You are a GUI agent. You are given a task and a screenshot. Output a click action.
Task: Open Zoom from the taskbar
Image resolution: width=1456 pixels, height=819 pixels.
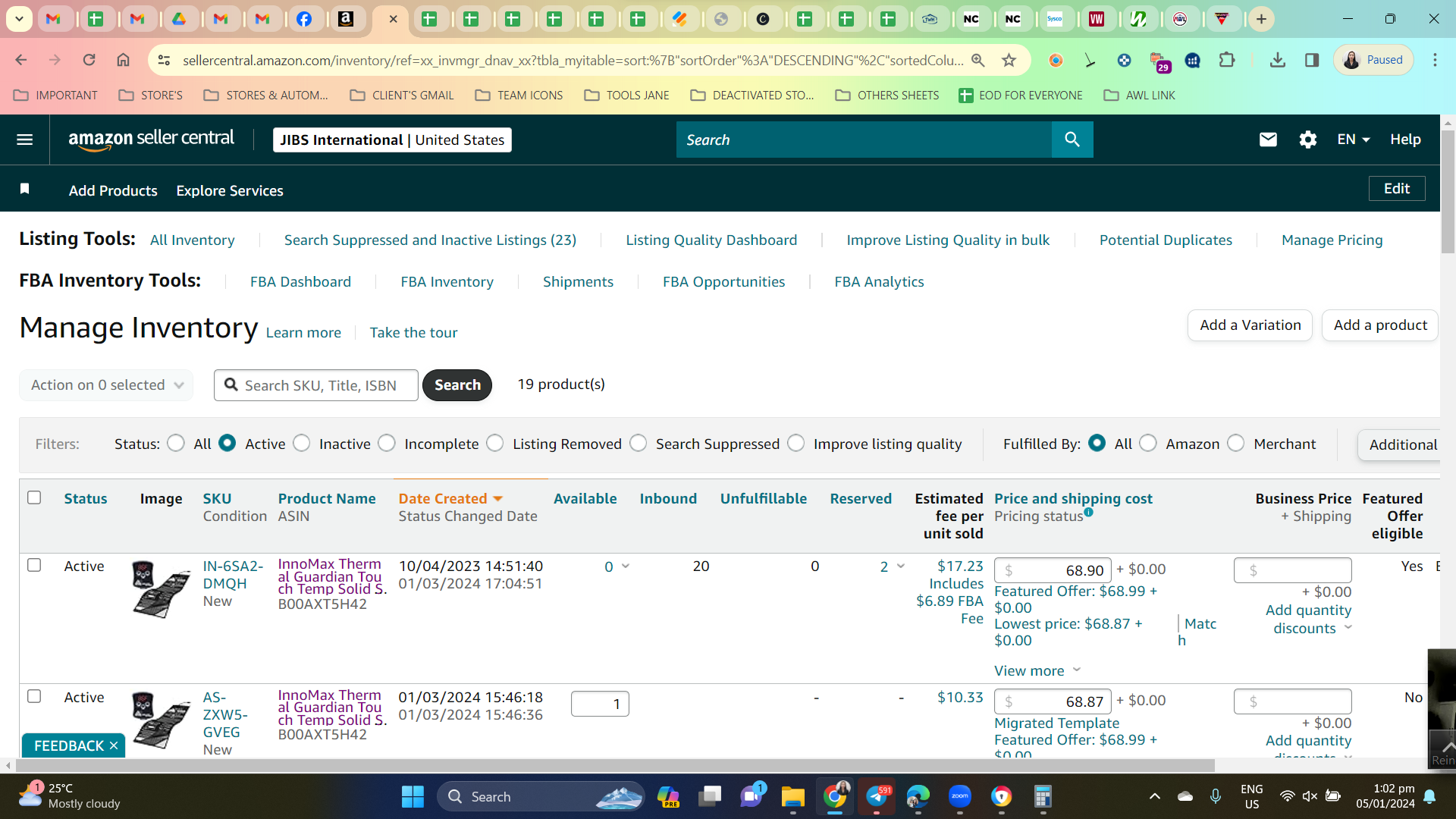point(960,796)
